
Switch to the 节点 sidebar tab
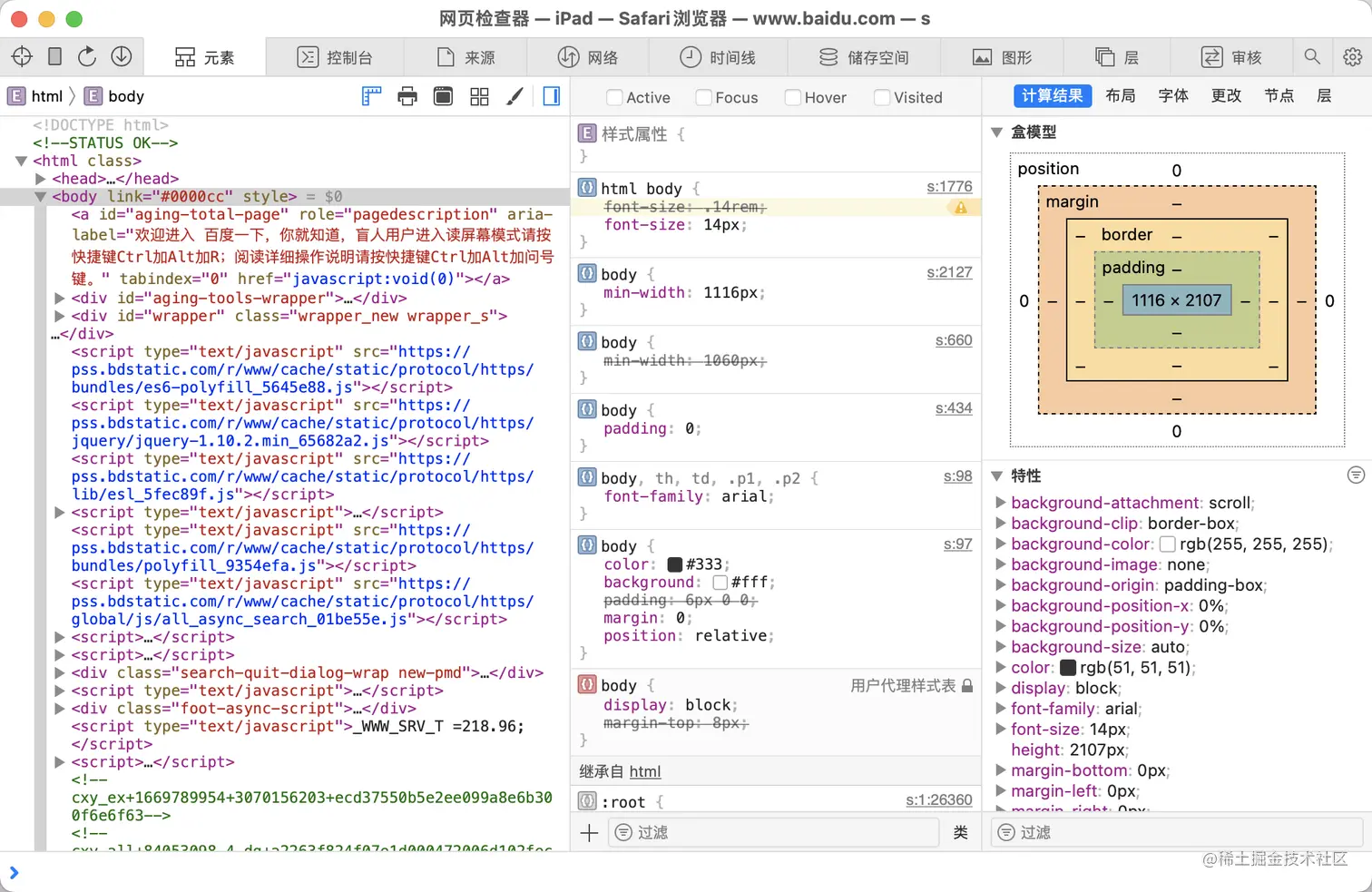[1279, 96]
